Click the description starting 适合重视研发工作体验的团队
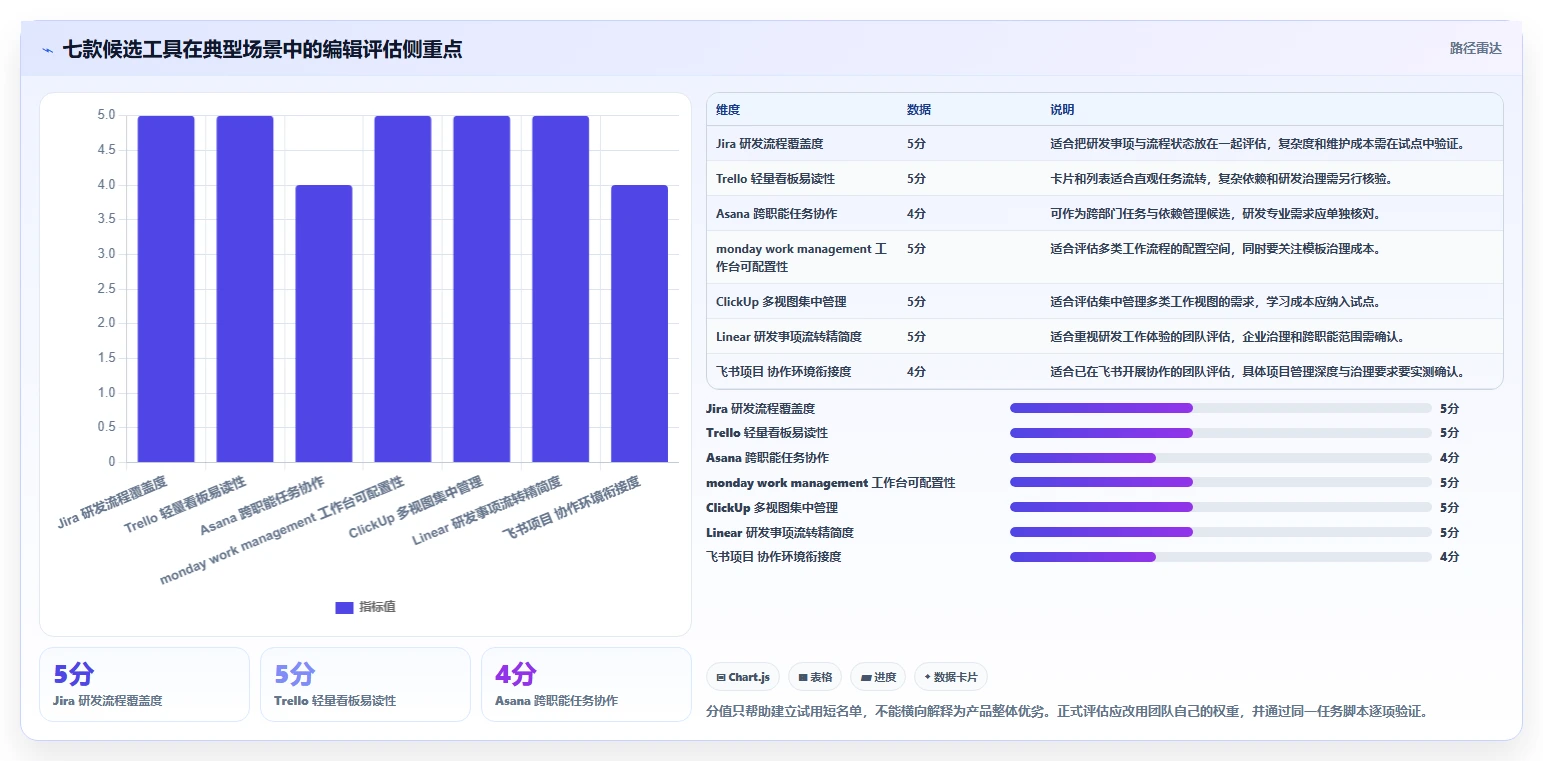Viewport: 1543px width, 761px height. pyautogui.click(x=1228, y=337)
